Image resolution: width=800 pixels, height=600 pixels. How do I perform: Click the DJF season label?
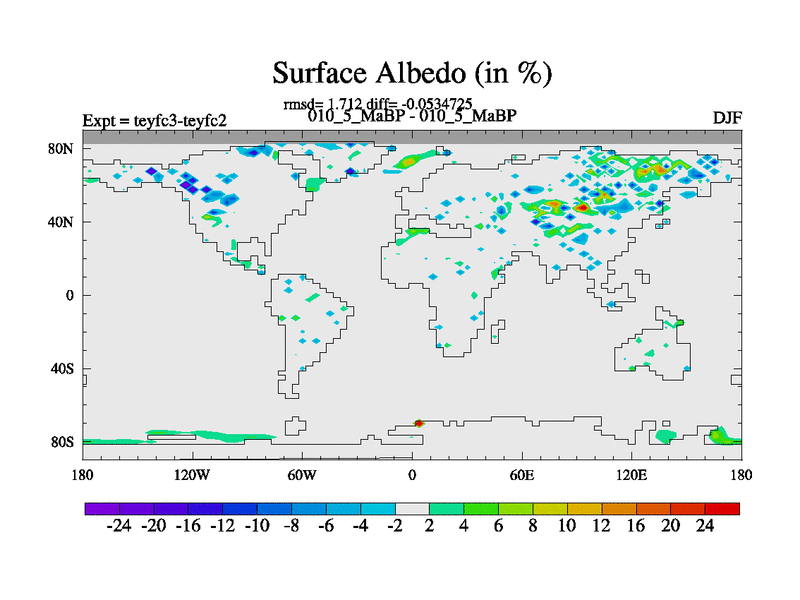click(x=726, y=117)
